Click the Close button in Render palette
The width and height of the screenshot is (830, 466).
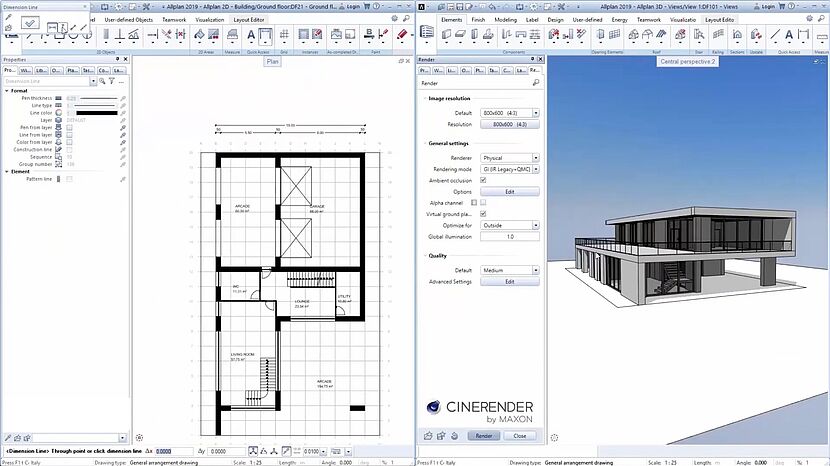pos(520,436)
